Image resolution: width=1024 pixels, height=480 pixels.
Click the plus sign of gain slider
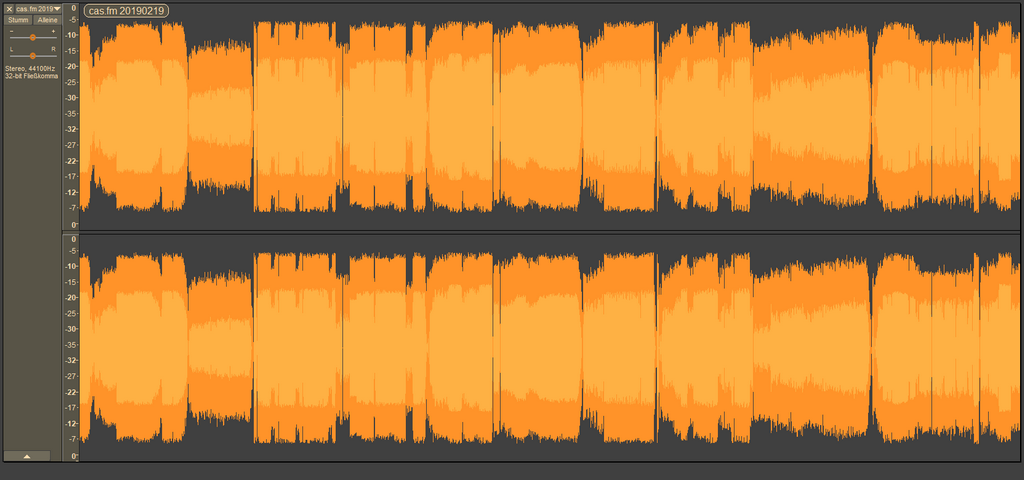pos(54,31)
